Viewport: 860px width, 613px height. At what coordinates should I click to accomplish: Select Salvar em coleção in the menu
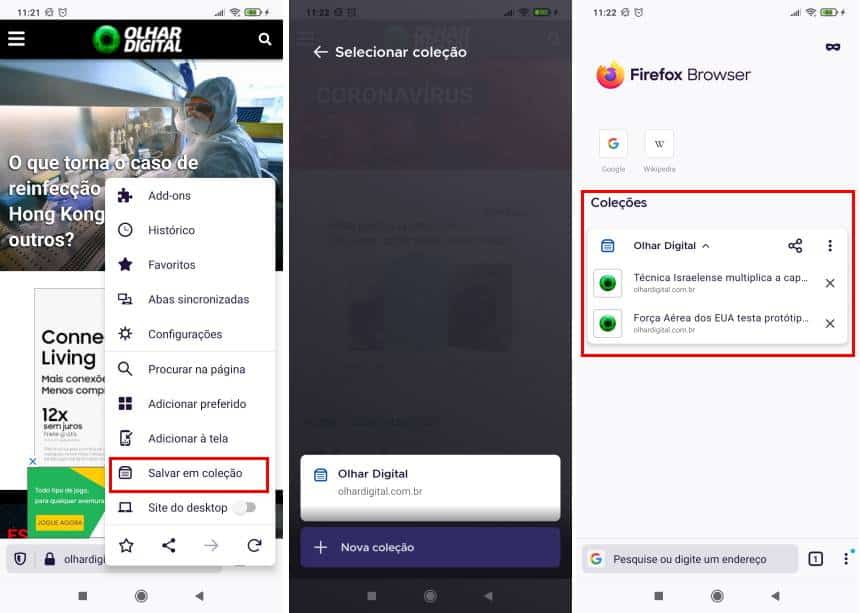(189, 474)
